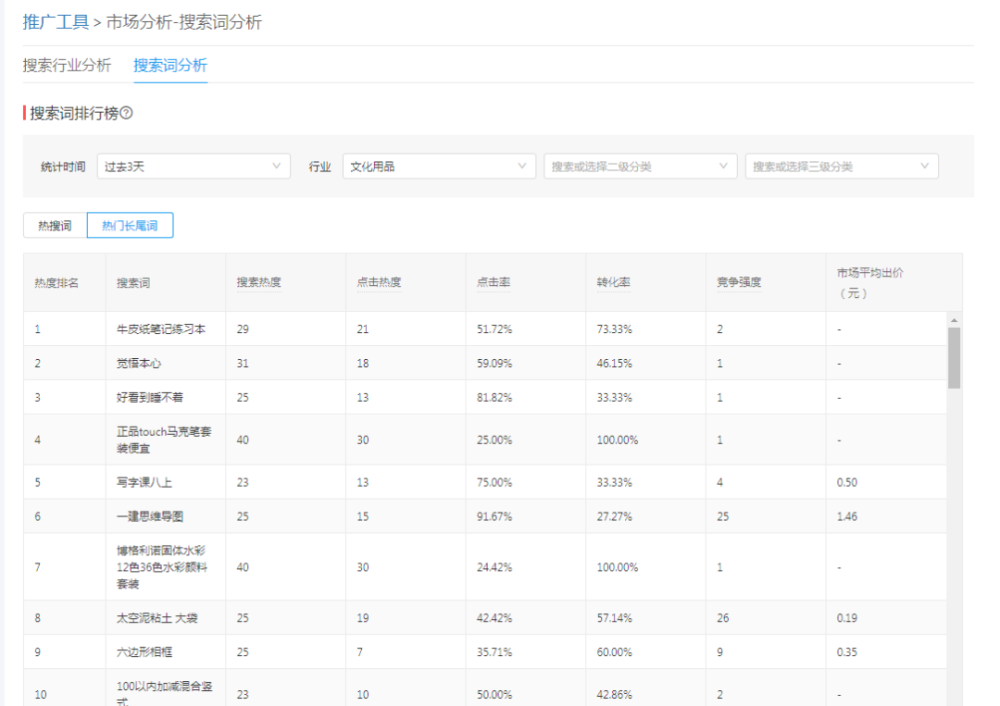Select search term 牛皮纸笔记练习本
This screenshot has height=706, width=1000.
pyautogui.click(x=161, y=329)
